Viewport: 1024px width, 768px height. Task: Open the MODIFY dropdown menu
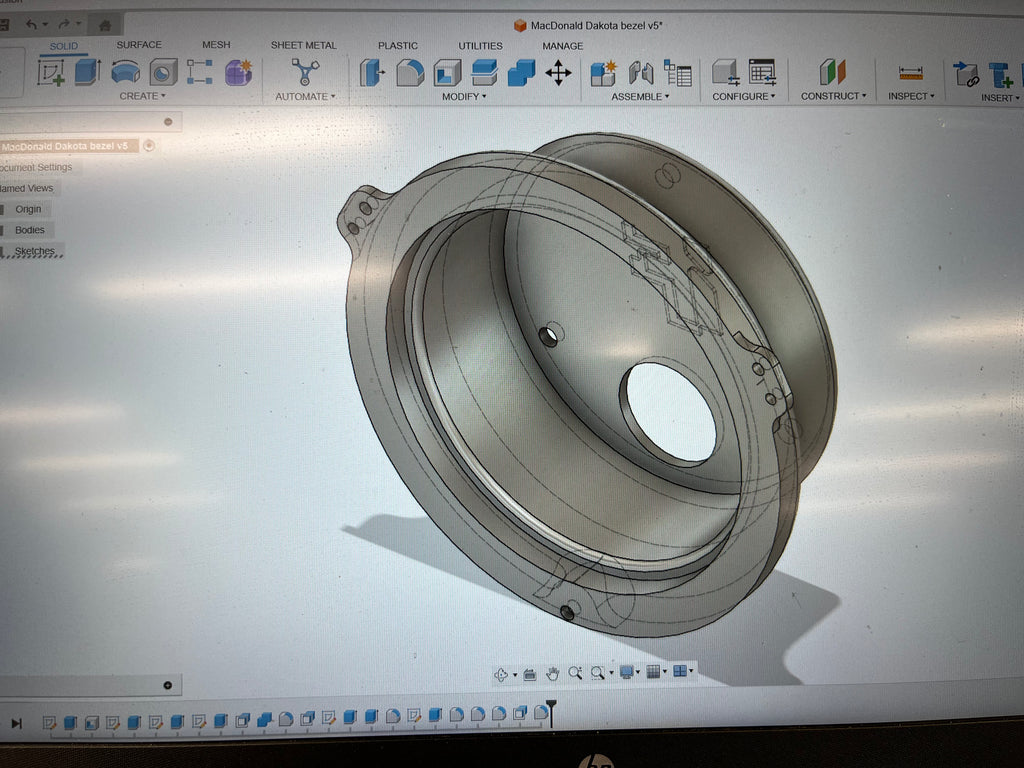[464, 96]
